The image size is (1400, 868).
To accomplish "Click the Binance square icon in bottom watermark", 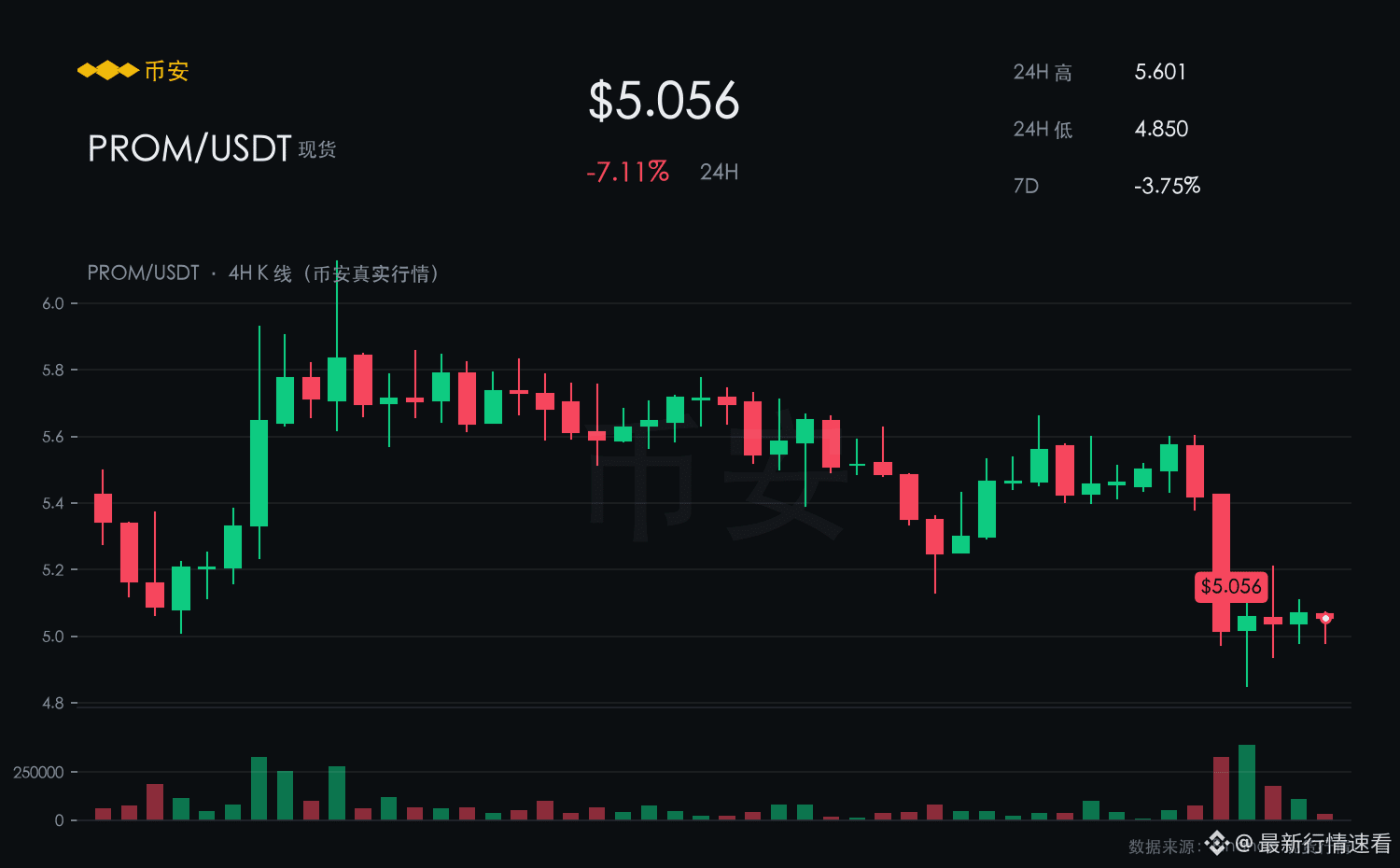I will click(1216, 844).
